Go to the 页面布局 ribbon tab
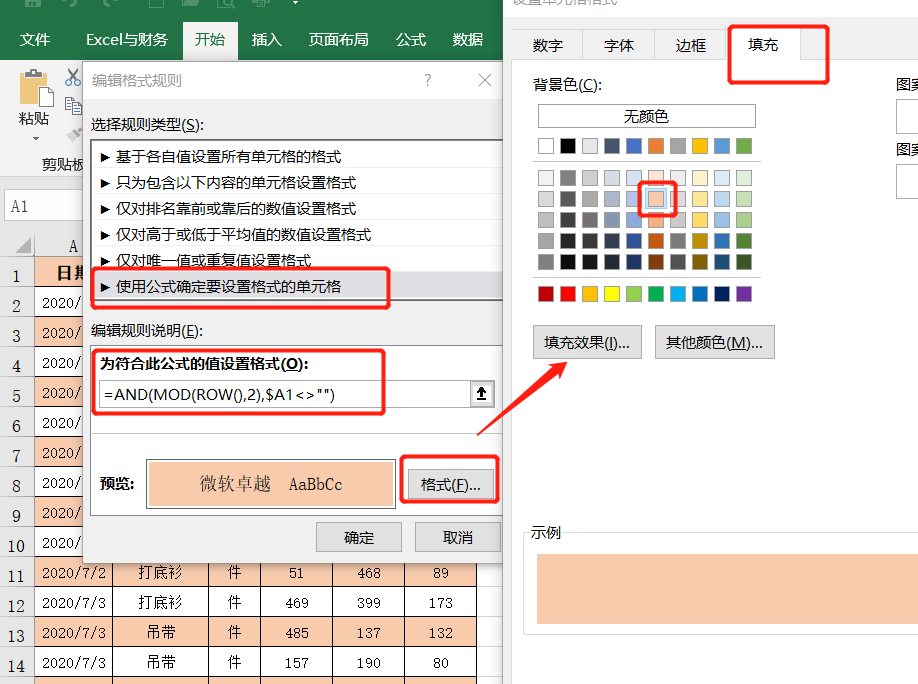This screenshot has width=918, height=684. pyautogui.click(x=338, y=40)
